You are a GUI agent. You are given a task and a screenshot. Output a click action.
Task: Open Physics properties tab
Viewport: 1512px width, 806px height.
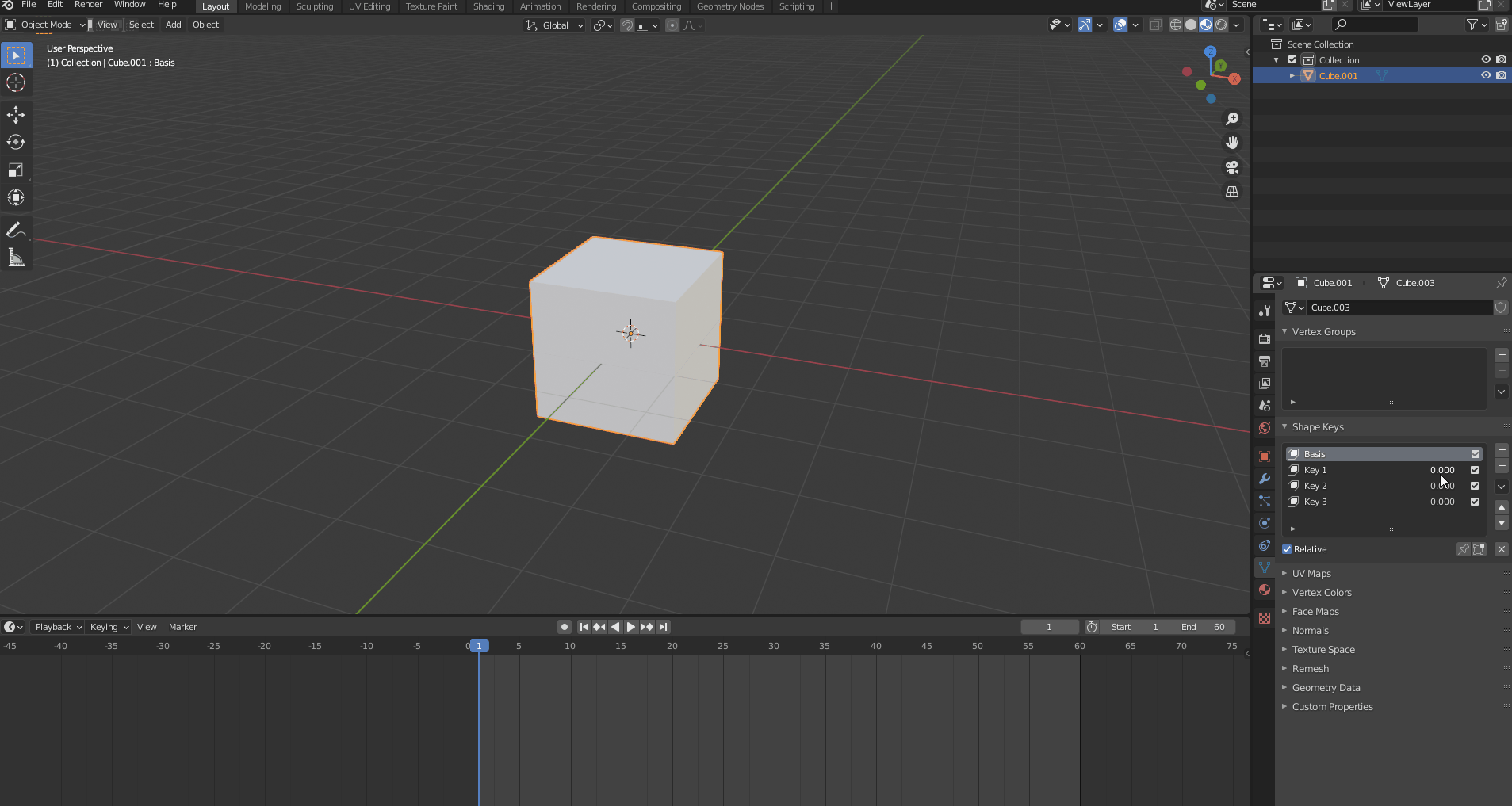(1264, 523)
